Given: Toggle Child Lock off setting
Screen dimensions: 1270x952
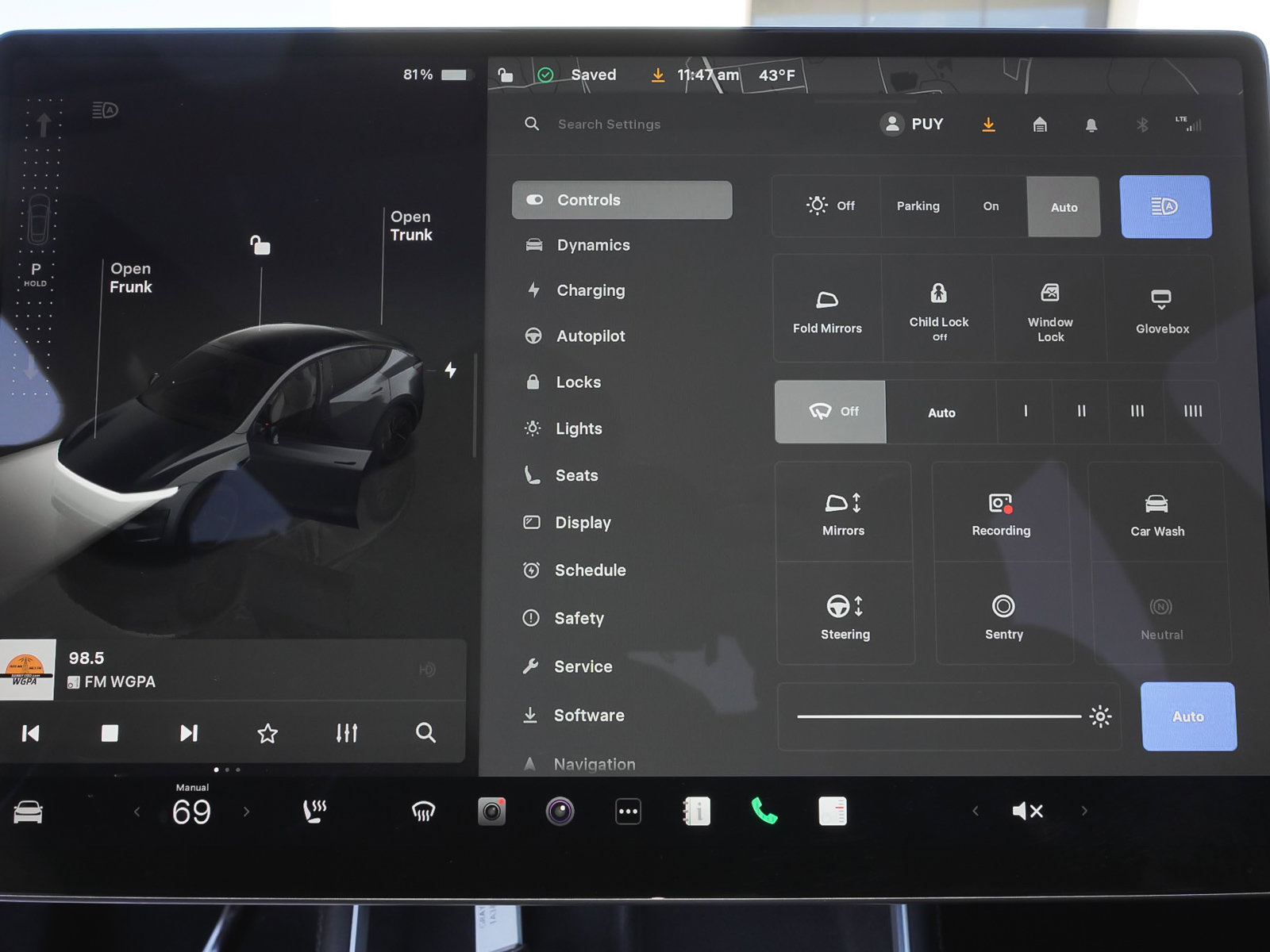Looking at the screenshot, I should (x=939, y=309).
